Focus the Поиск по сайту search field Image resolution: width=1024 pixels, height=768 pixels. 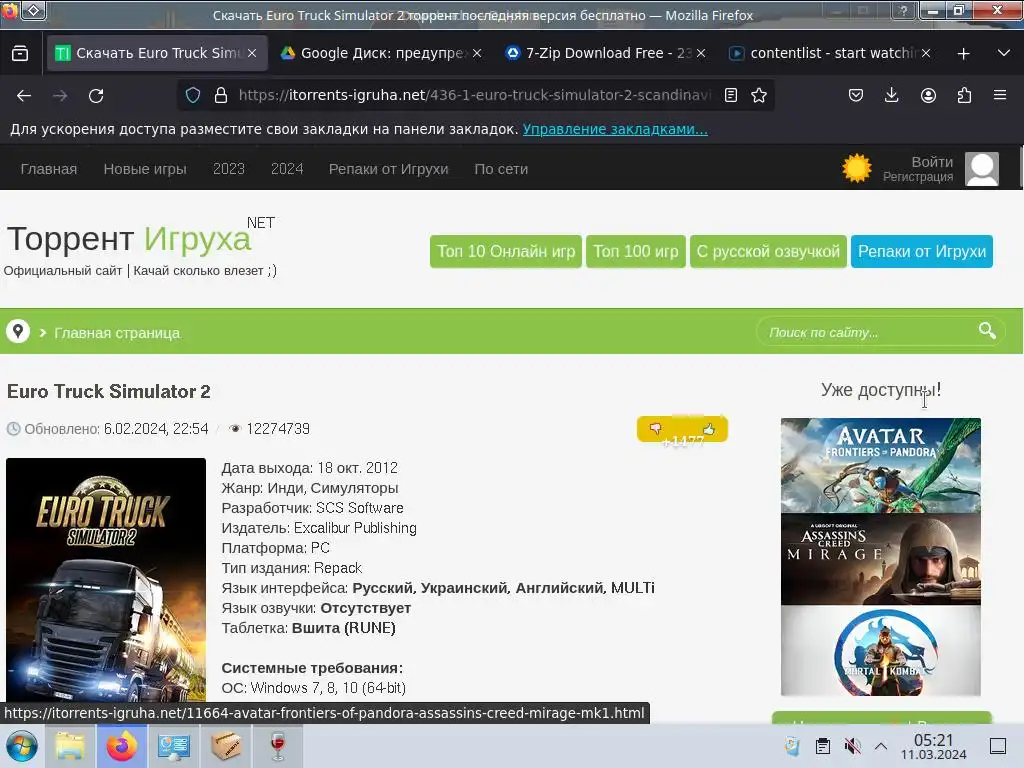(x=869, y=332)
